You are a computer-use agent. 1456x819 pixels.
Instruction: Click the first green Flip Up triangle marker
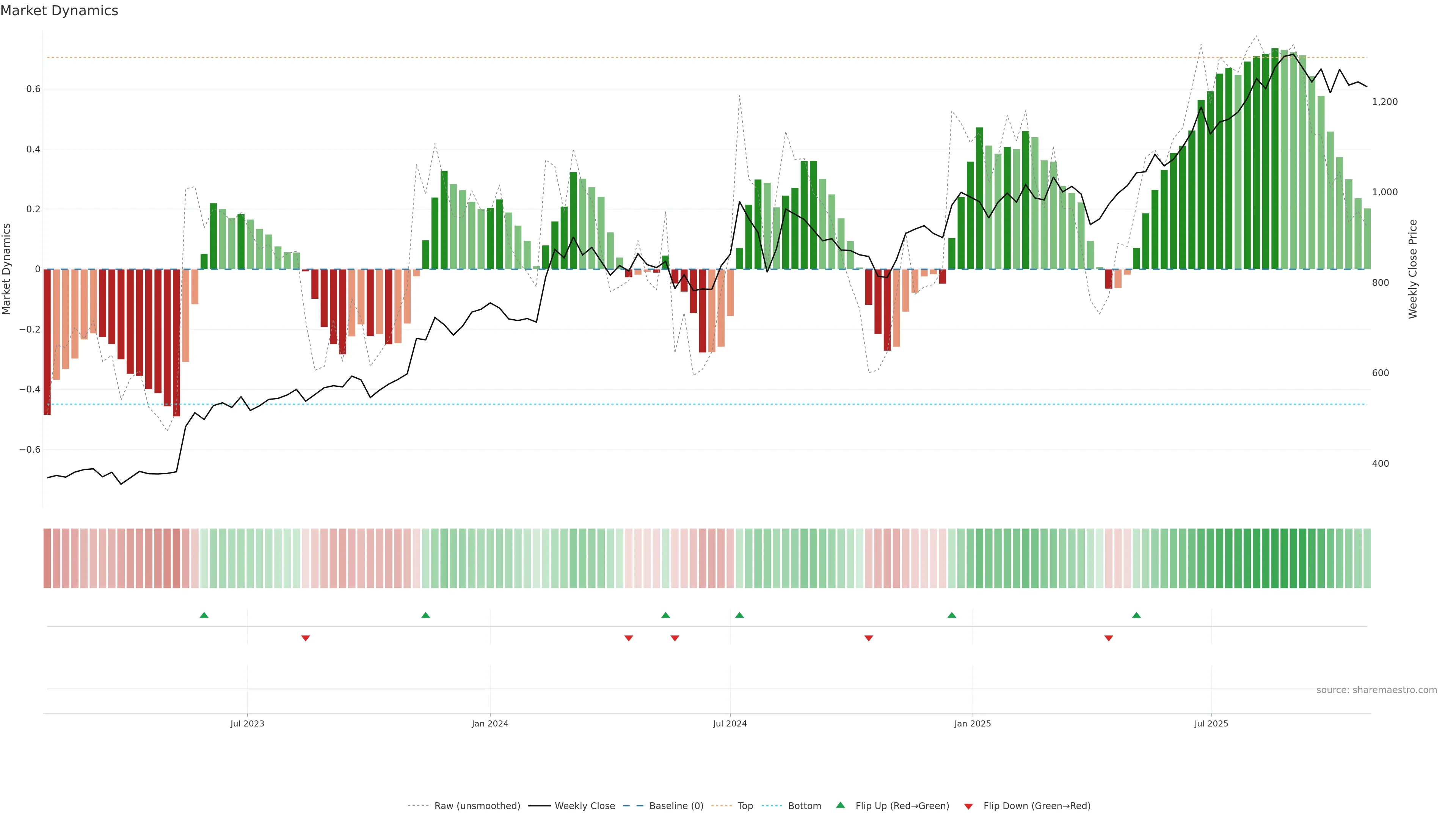tap(204, 615)
